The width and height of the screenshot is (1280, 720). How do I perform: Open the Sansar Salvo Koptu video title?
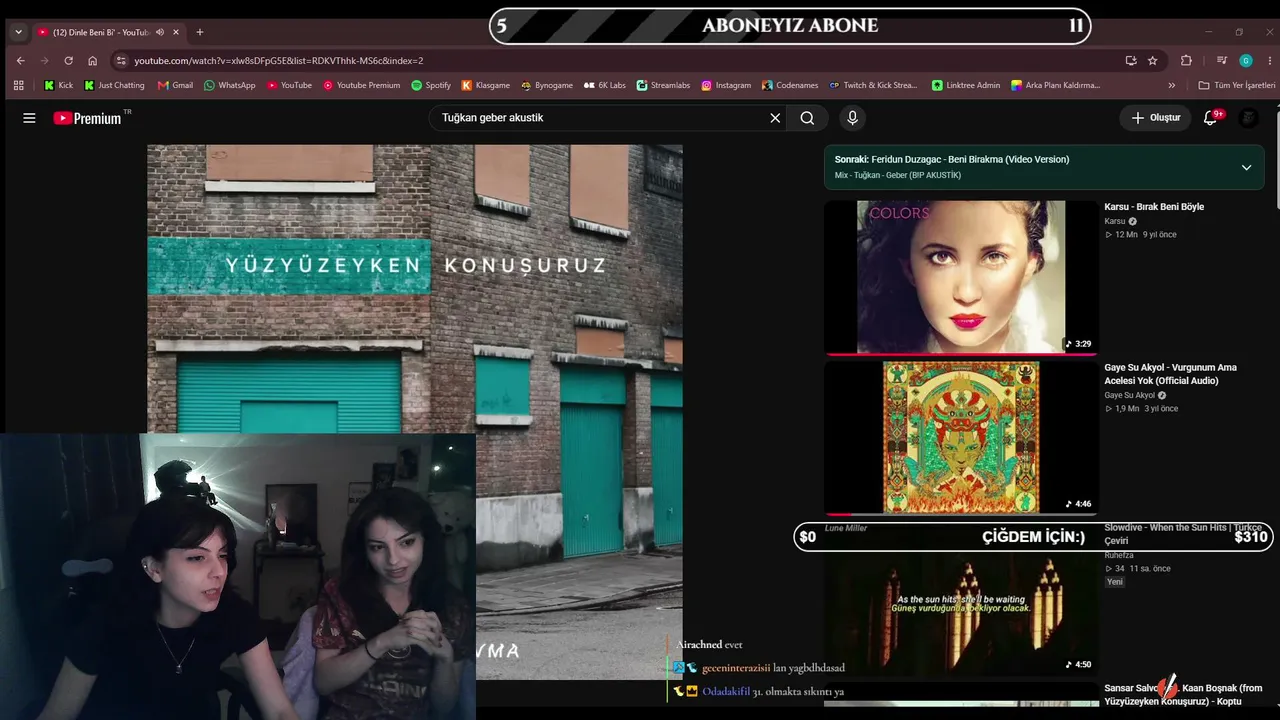click(x=1183, y=694)
